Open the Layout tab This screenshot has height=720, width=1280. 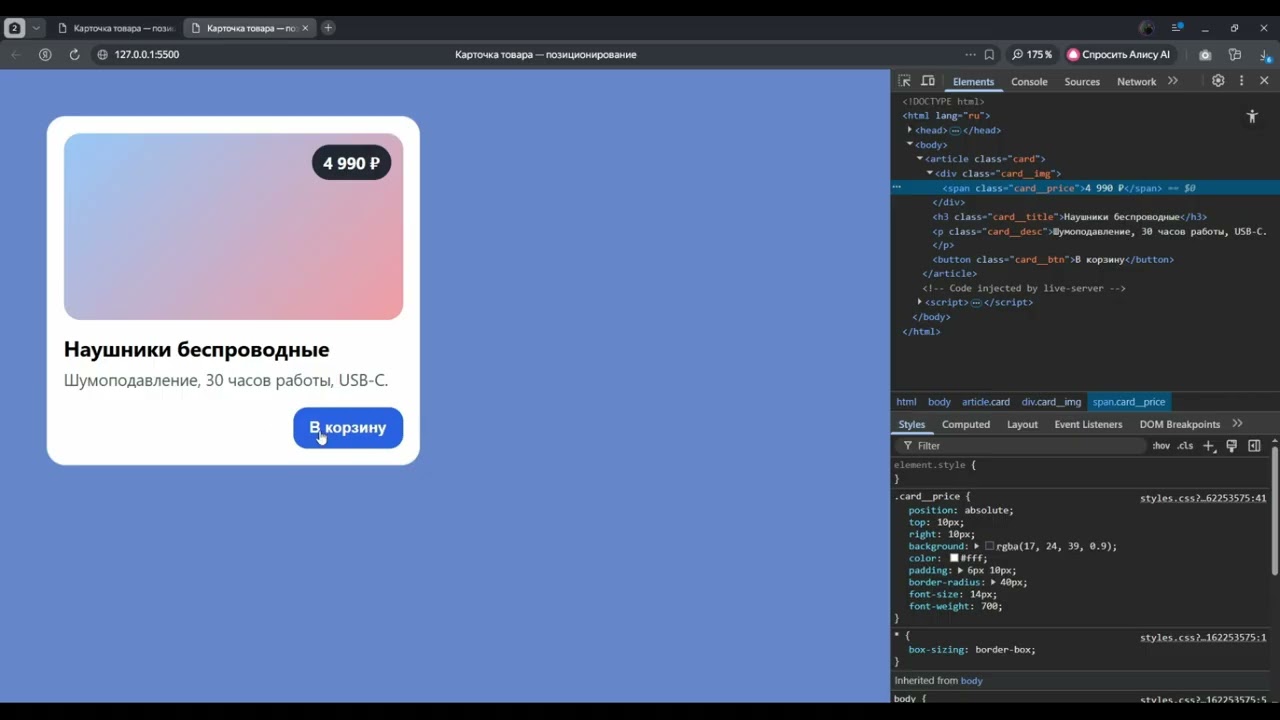pos(1022,424)
